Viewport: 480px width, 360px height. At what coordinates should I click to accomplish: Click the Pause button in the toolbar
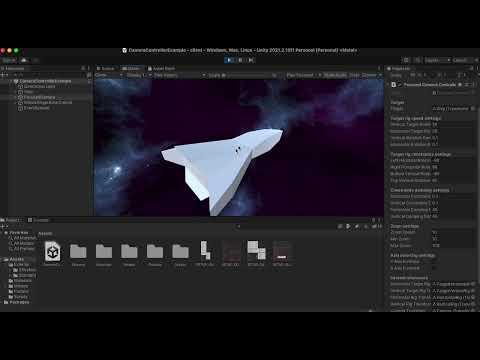(x=240, y=60)
